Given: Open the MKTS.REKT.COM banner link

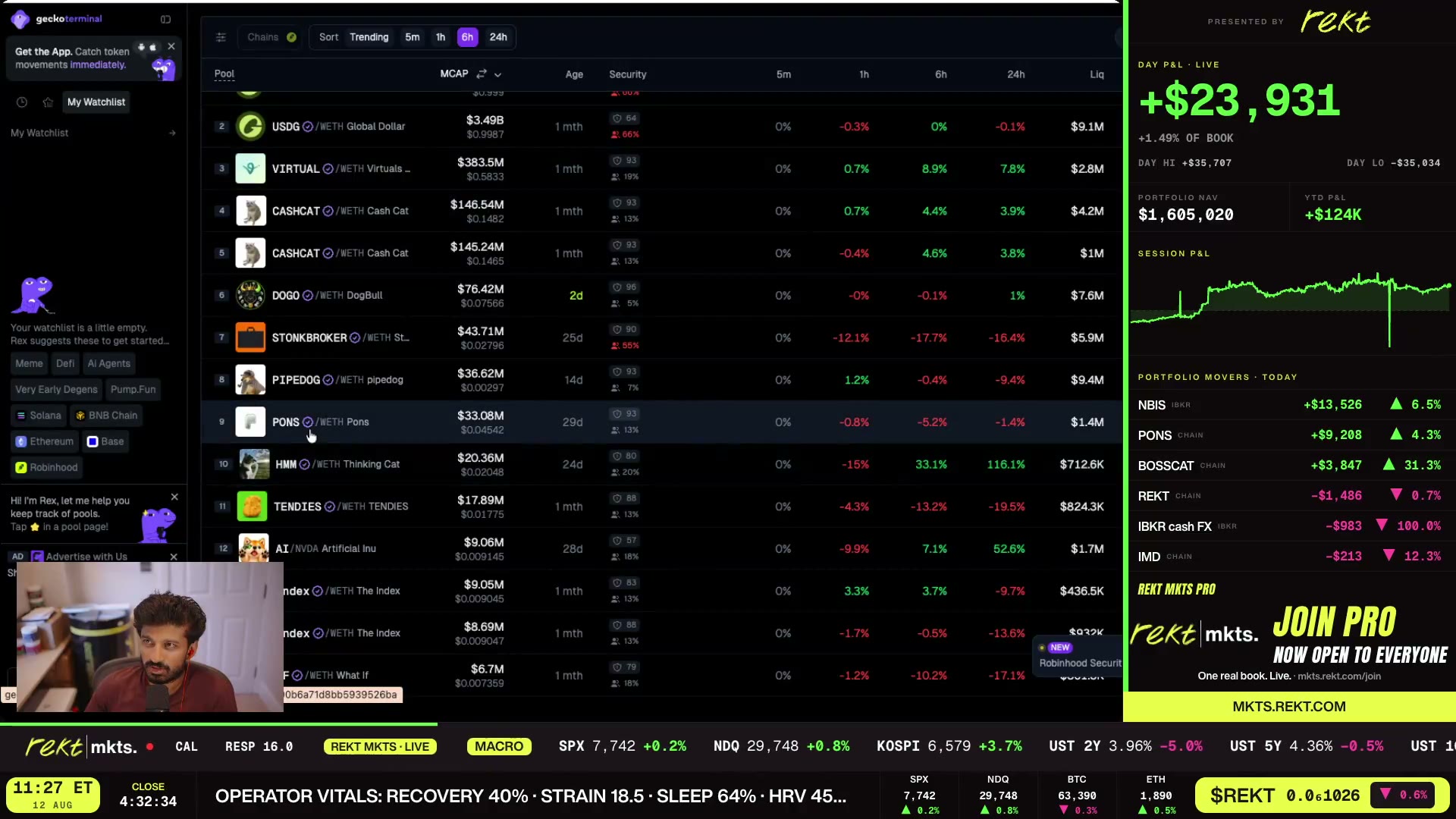Looking at the screenshot, I should click(x=1289, y=707).
